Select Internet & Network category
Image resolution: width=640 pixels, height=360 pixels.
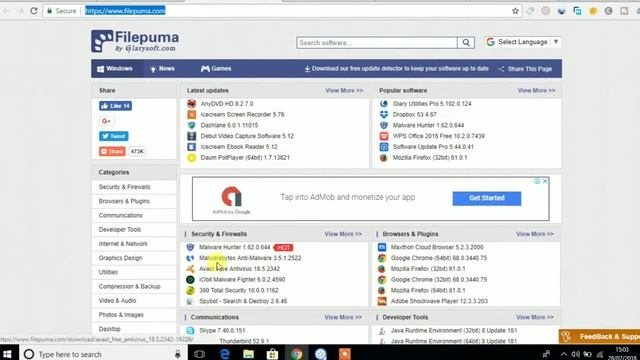[x=123, y=244]
